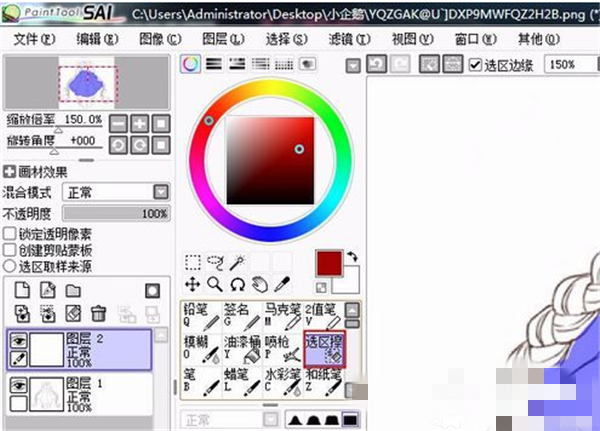Hide 图层 1 using its eye icon

[19, 385]
